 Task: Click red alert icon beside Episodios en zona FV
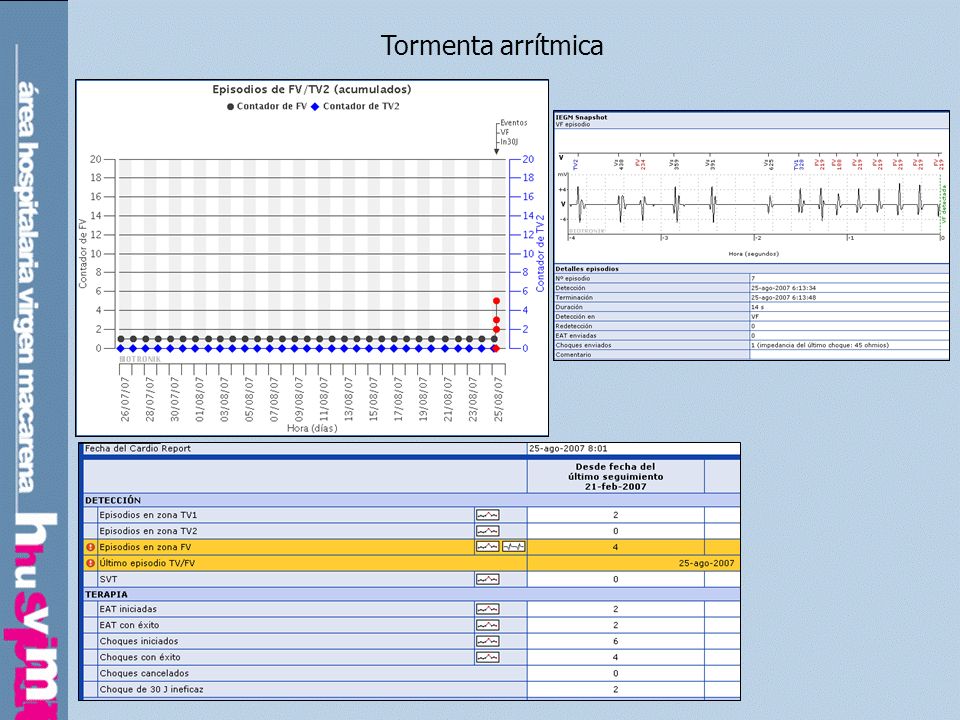point(91,547)
